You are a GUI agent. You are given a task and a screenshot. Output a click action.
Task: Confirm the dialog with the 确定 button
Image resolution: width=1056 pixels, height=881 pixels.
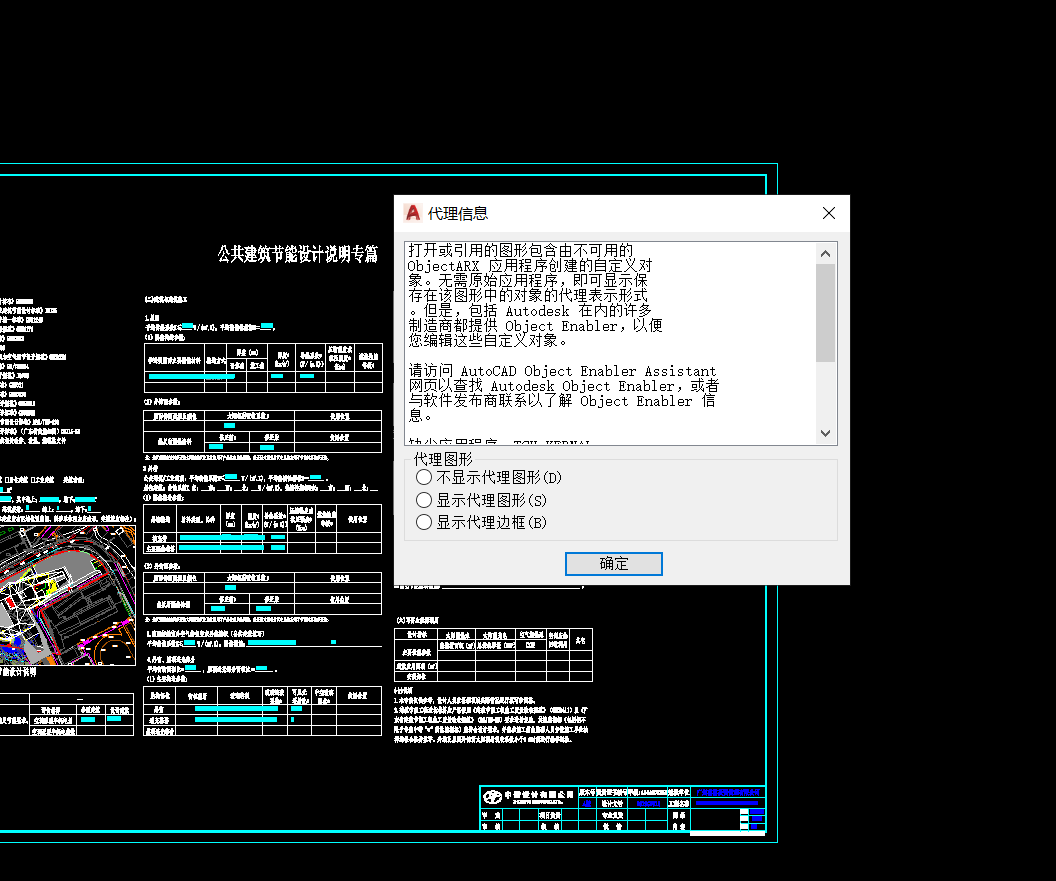point(613,564)
